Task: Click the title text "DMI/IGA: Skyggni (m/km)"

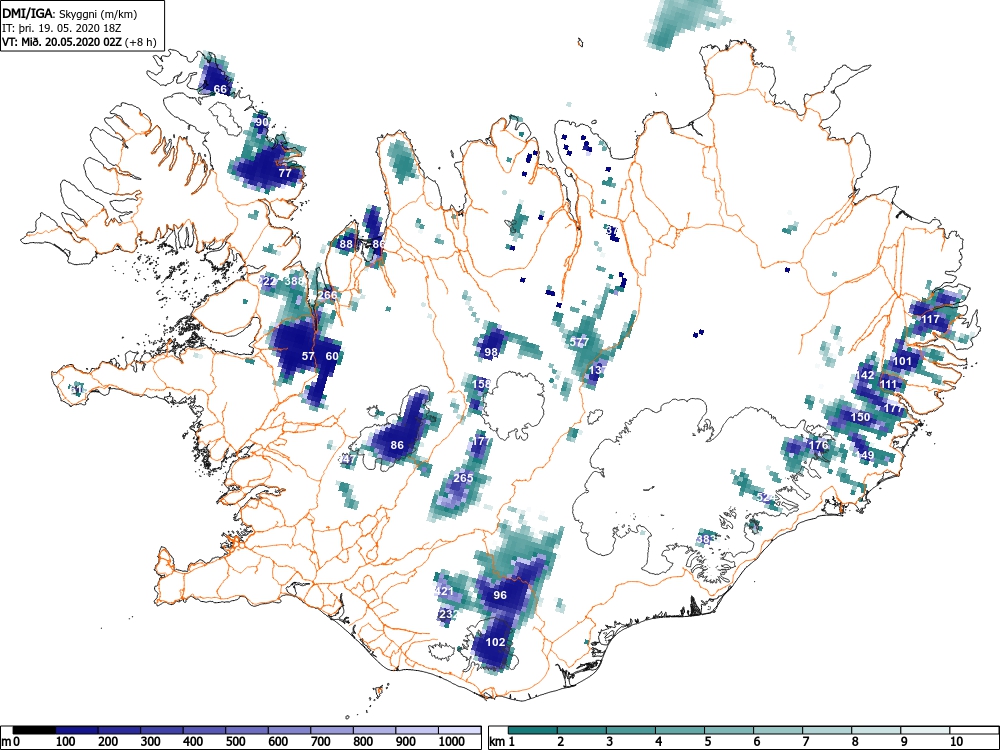Action: (x=70, y=14)
